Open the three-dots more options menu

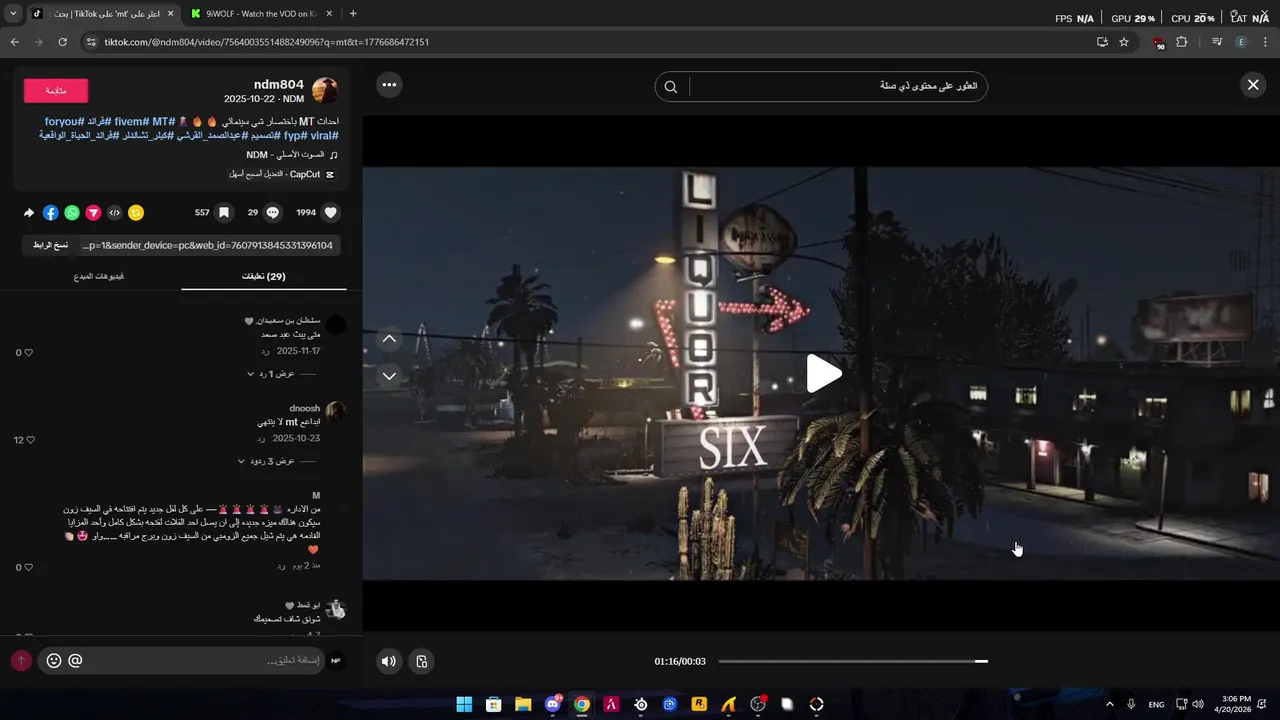pos(389,85)
